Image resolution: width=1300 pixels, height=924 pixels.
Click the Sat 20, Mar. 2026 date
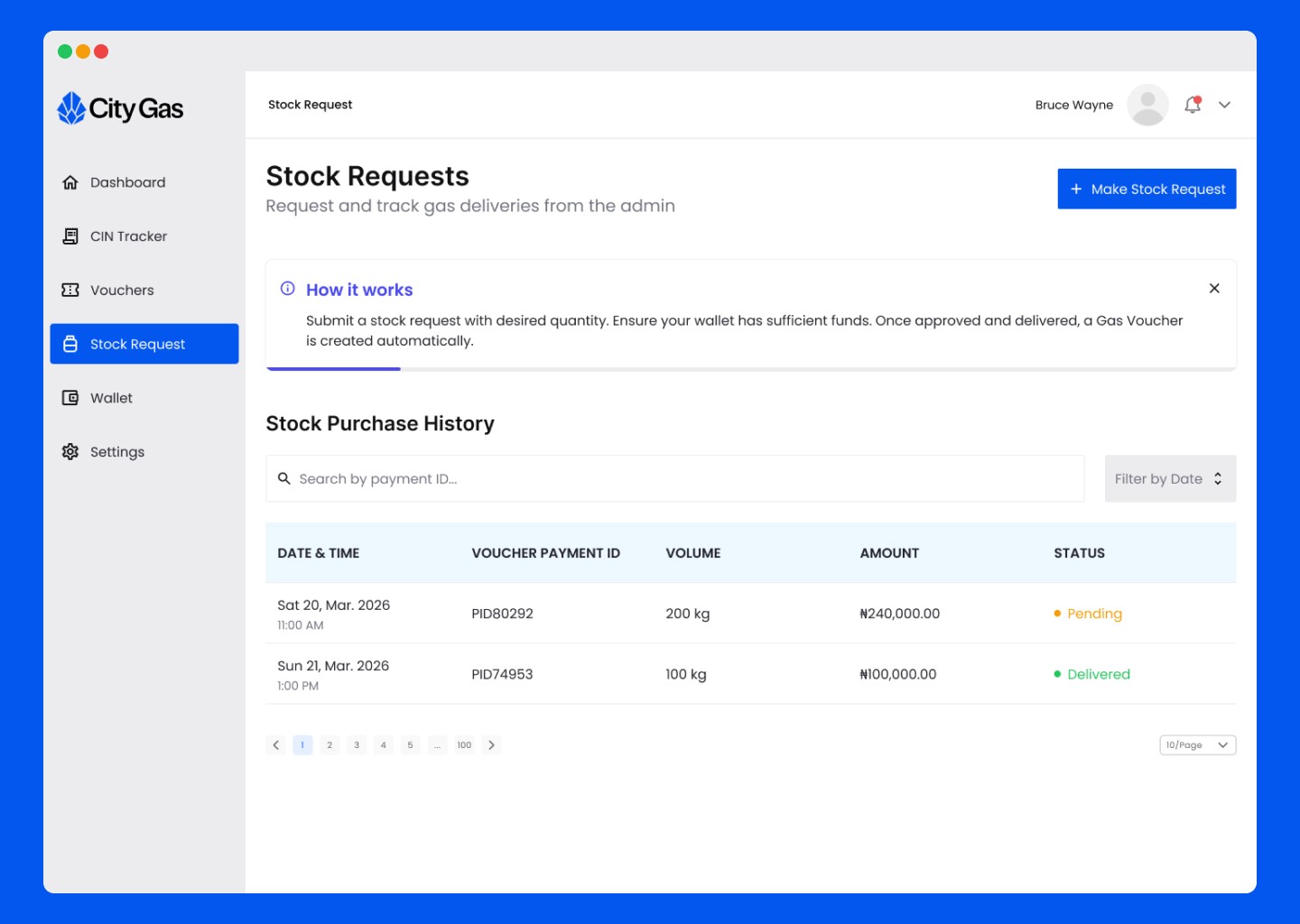(334, 605)
